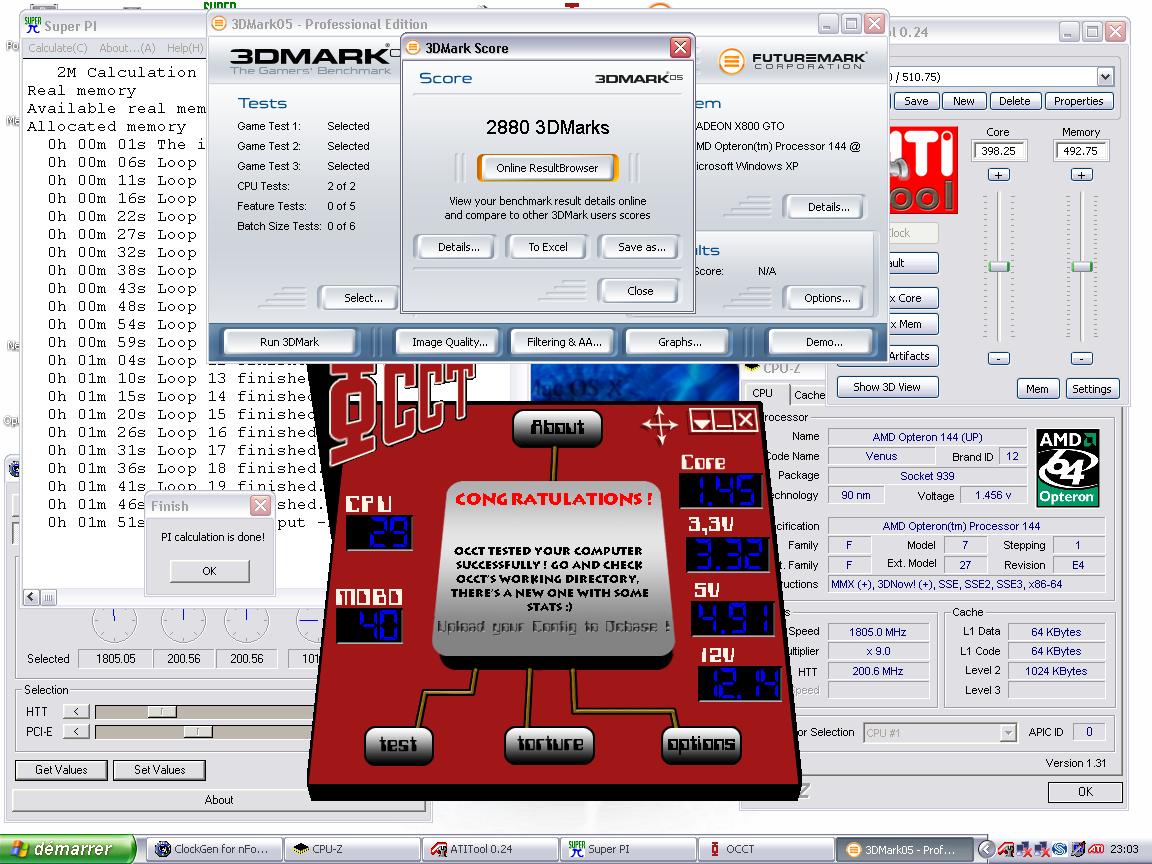Viewport: 1152px width, 864px height.
Task: Click Run 3DMark button
Action: 289,342
